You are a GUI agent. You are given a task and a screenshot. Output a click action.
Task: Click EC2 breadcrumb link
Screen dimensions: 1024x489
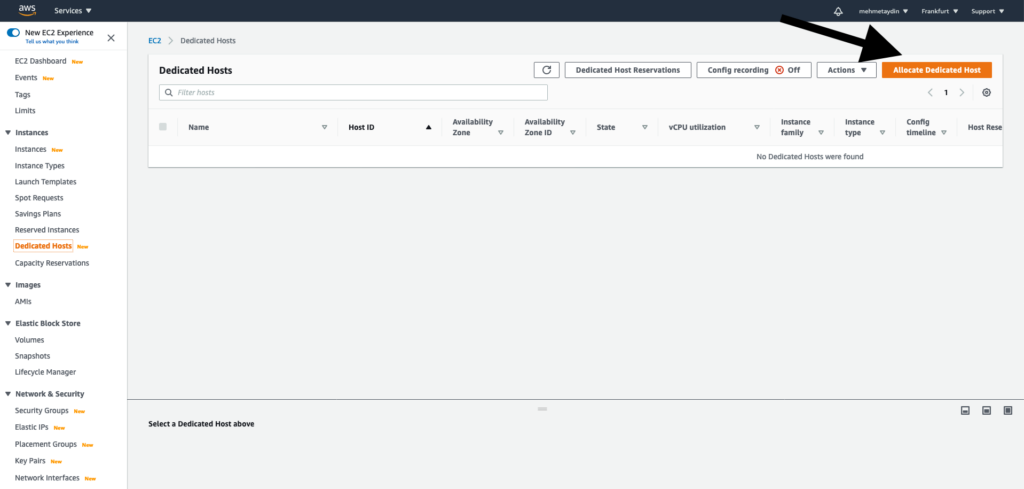(x=155, y=40)
